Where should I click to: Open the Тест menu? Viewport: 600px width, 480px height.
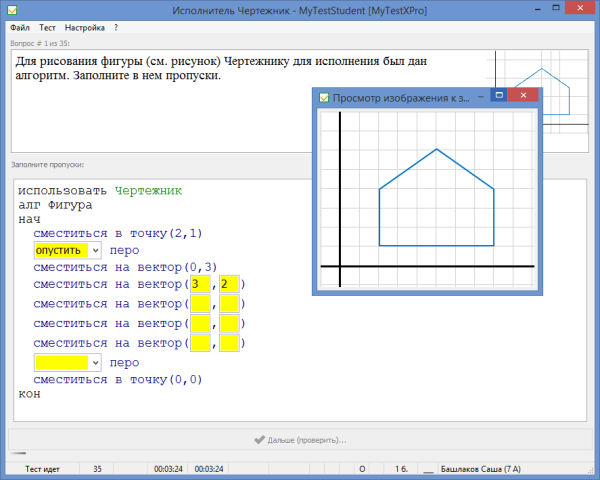[x=48, y=28]
